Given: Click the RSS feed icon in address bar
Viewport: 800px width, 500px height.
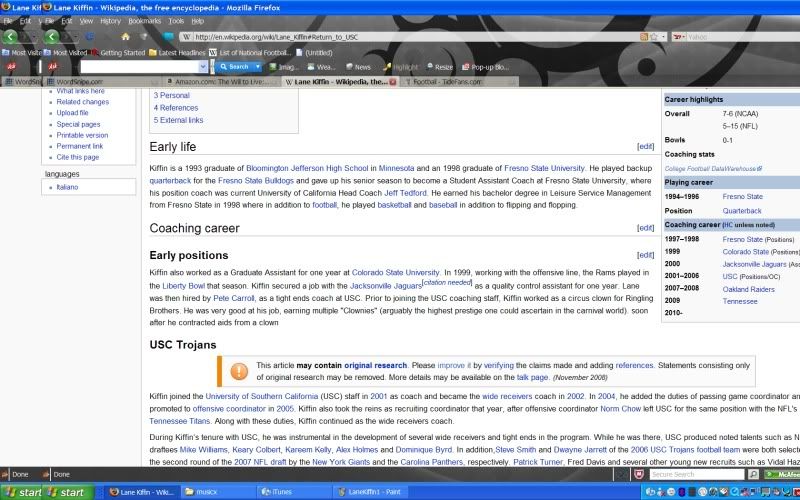Looking at the screenshot, I should tap(644, 37).
